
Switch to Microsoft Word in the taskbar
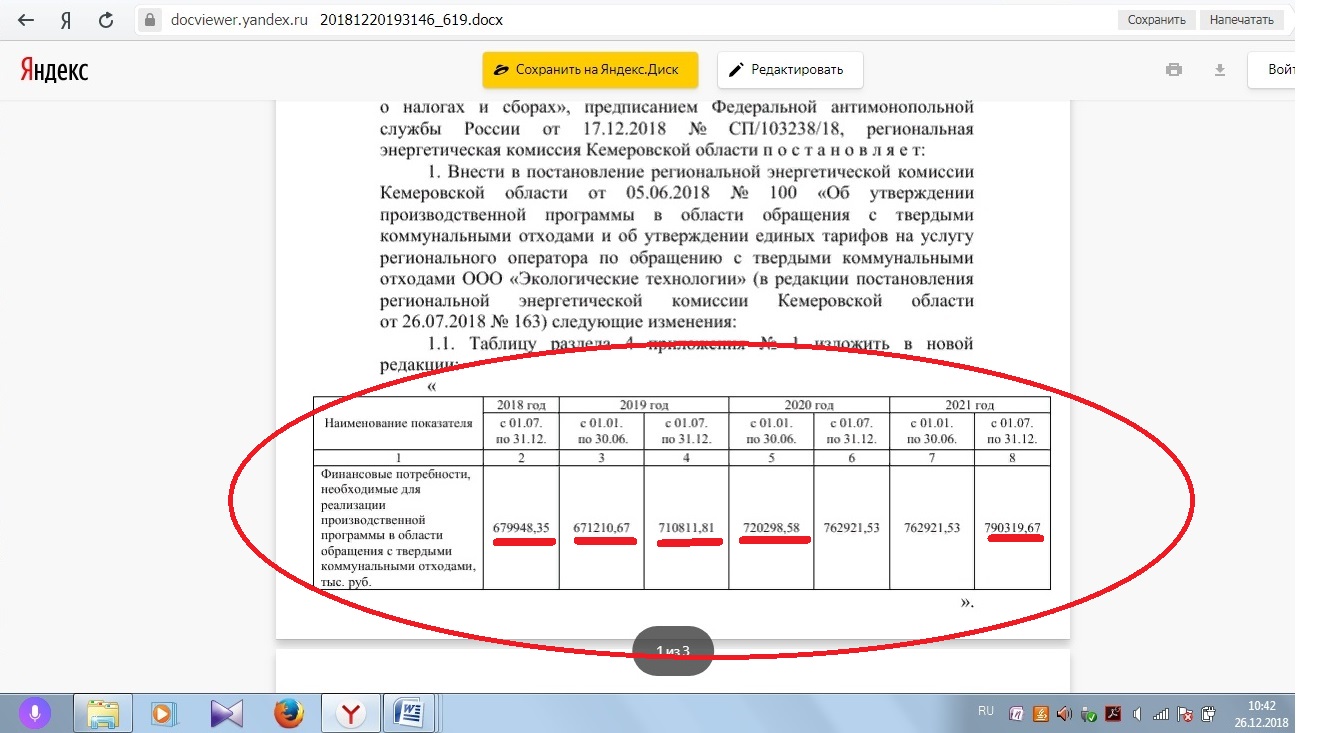pyautogui.click(x=411, y=713)
